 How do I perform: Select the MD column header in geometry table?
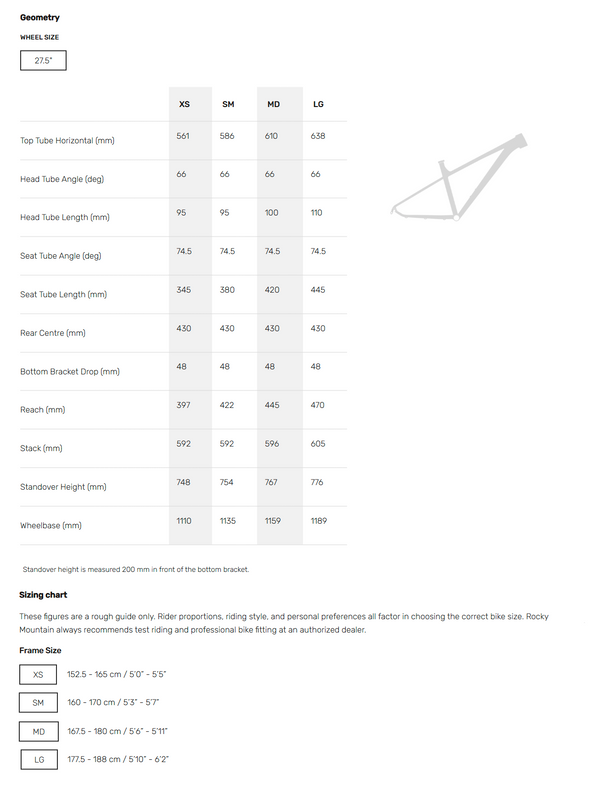[x=273, y=104]
